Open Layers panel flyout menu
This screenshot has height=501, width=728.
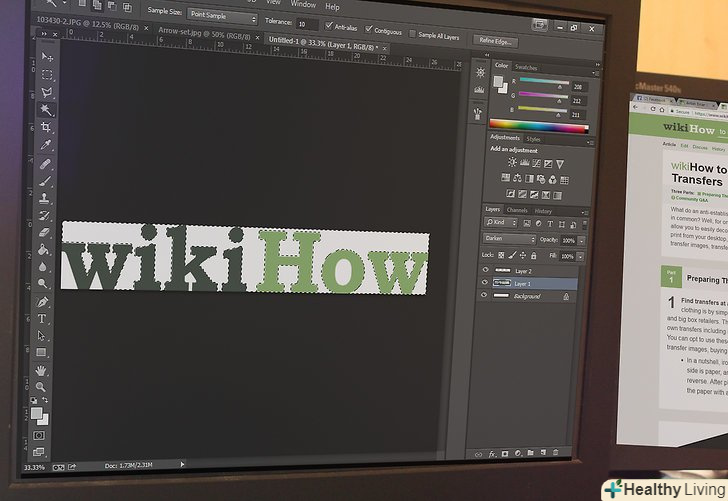585,213
